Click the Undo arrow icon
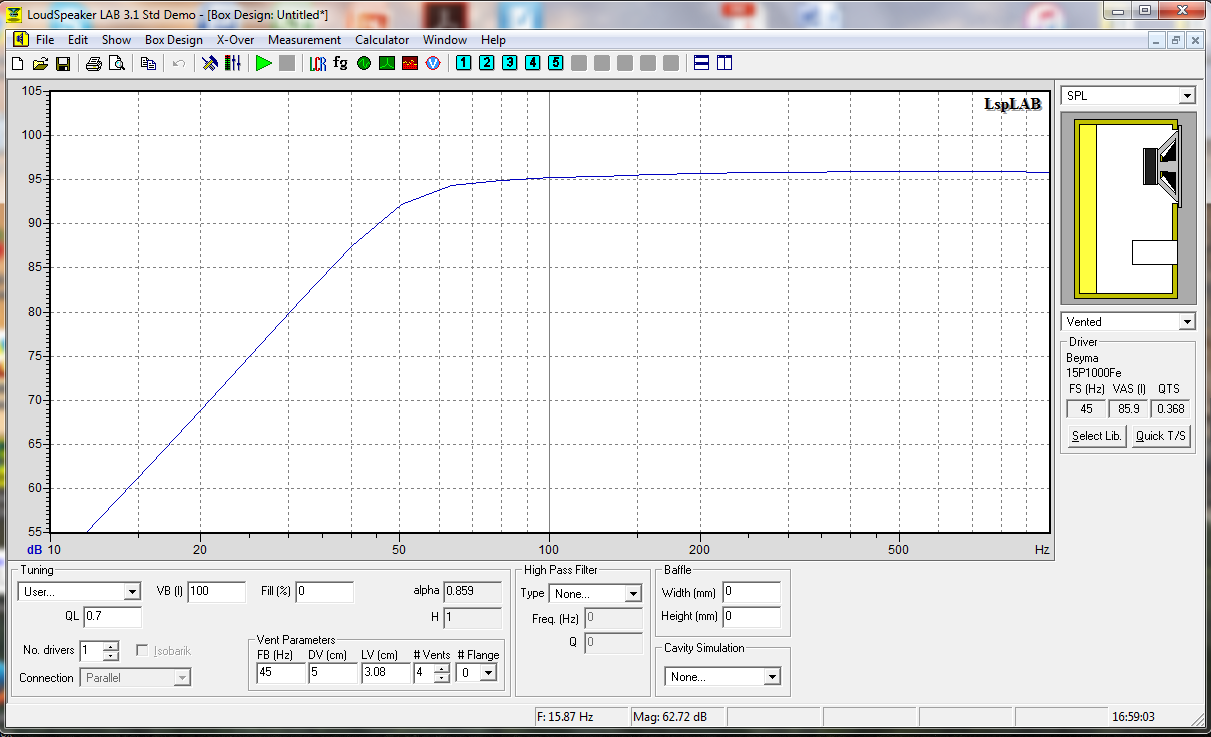 click(179, 63)
